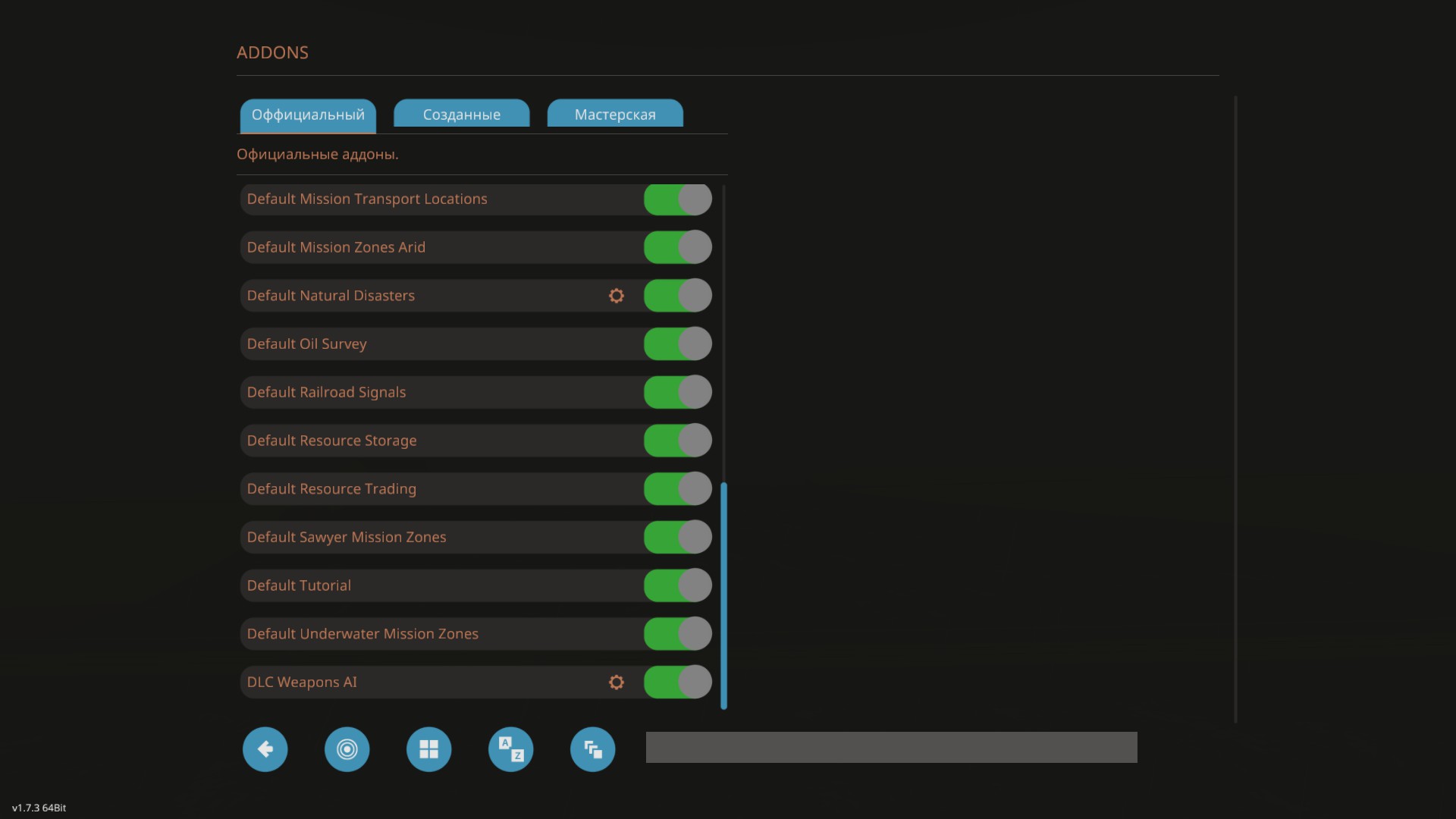Toggle Default Railroad Signals off
This screenshot has height=819, width=1456.
coord(677,392)
